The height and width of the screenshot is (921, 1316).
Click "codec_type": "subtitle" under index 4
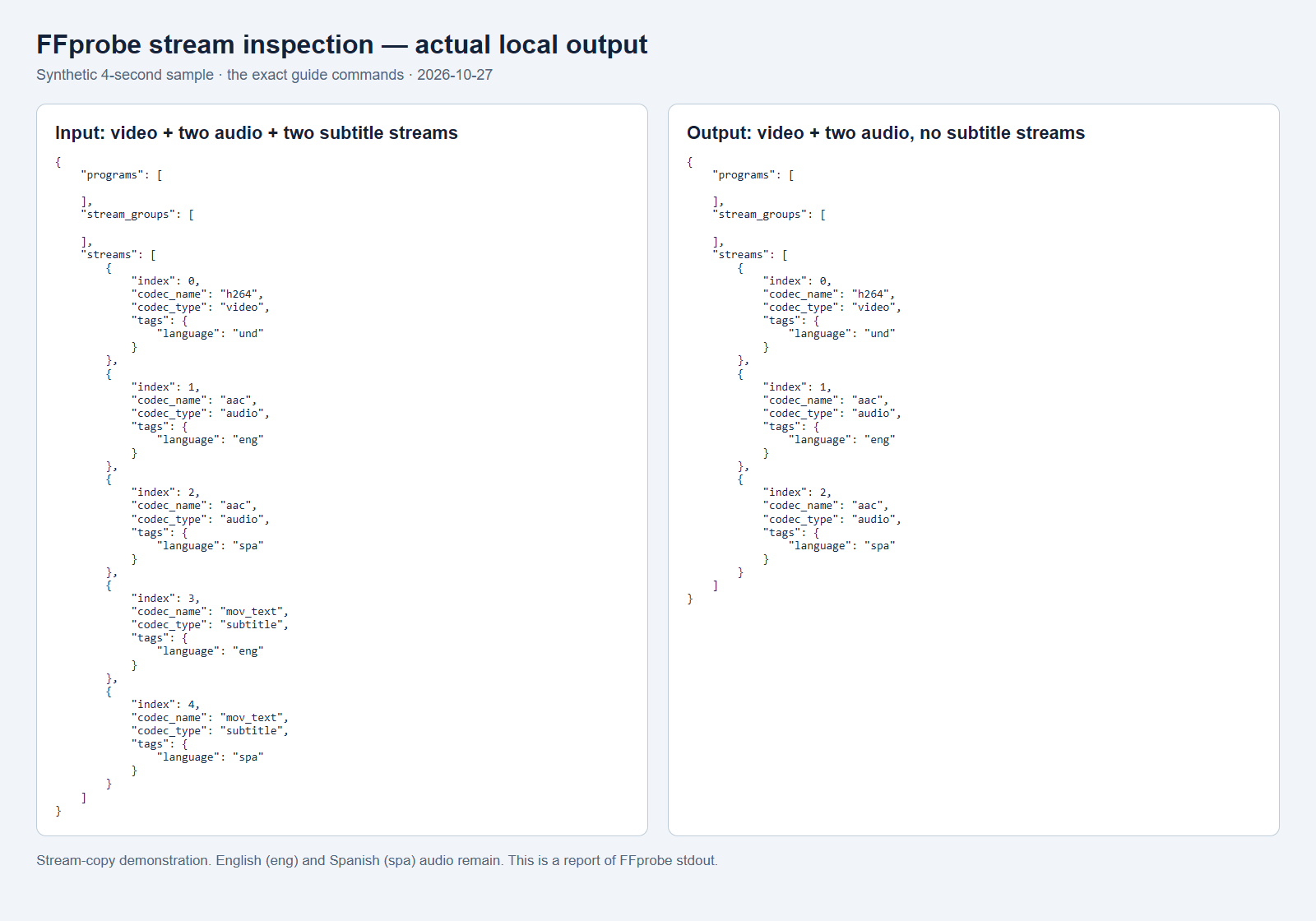pos(210,731)
